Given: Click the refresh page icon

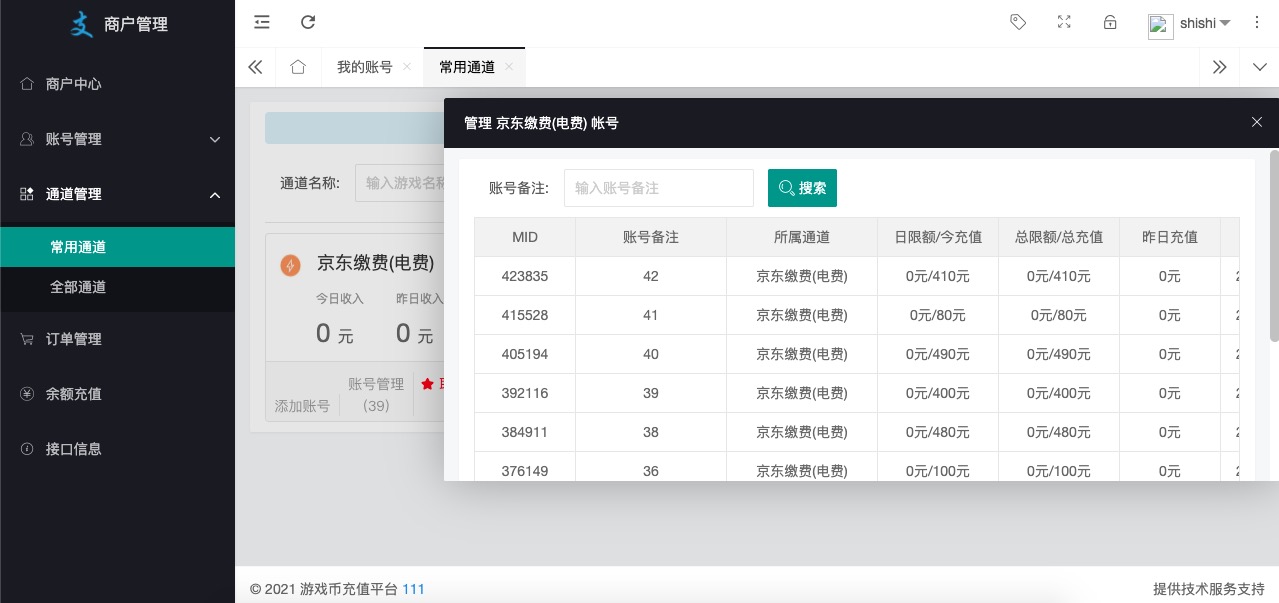Looking at the screenshot, I should 308,22.
